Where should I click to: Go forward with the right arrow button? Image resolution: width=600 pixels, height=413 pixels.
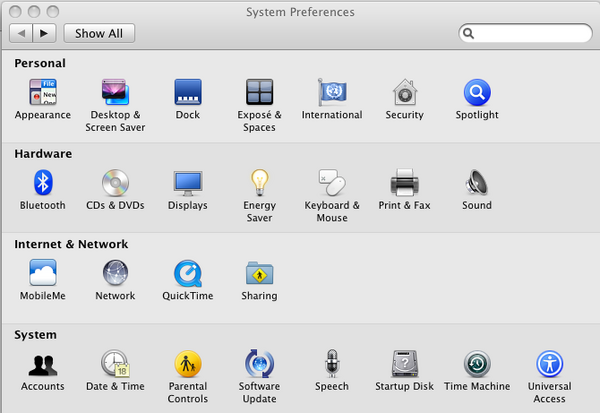(x=45, y=33)
